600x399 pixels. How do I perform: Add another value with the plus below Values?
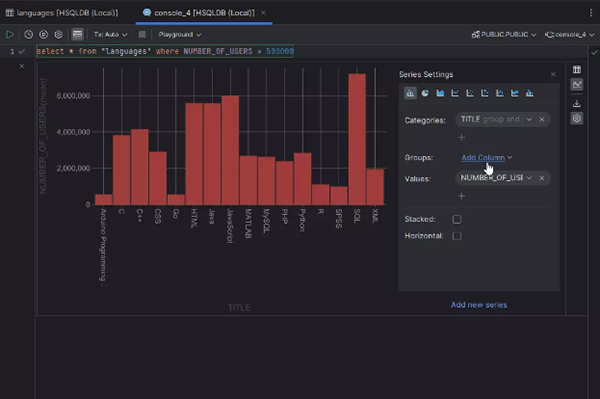461,196
